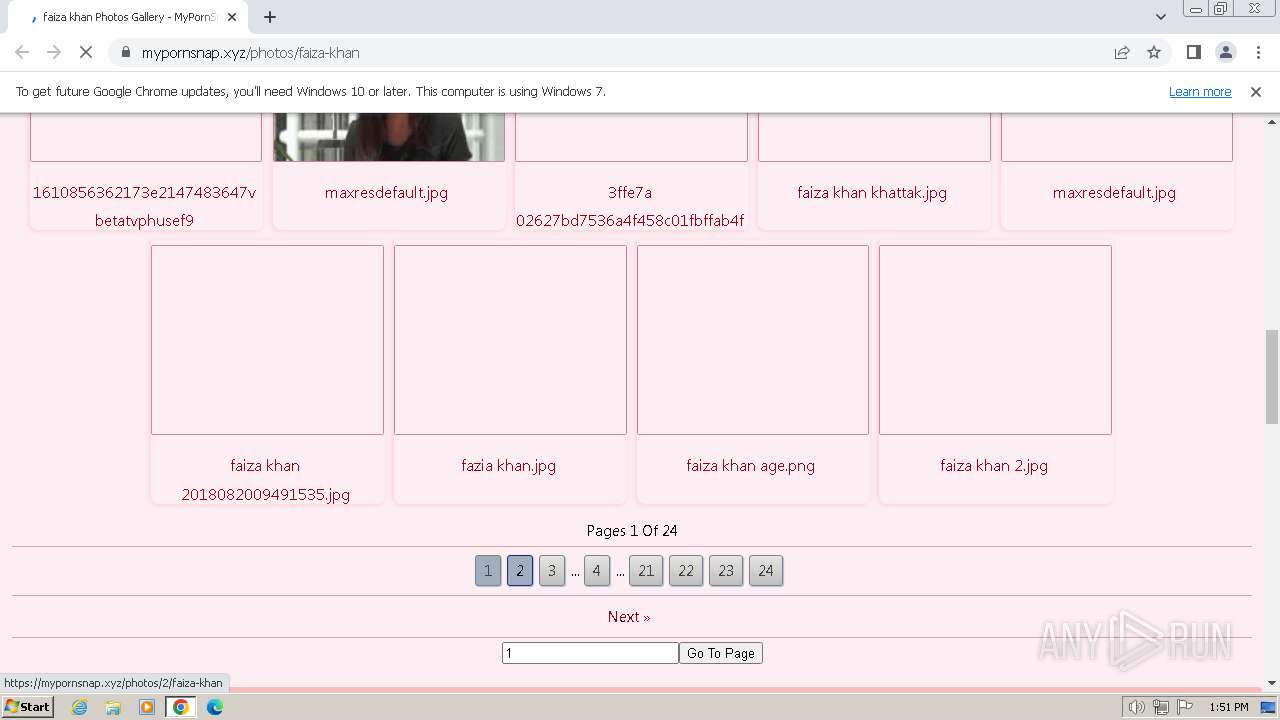
Task: Expand tab search chevron
Action: coord(1161,16)
